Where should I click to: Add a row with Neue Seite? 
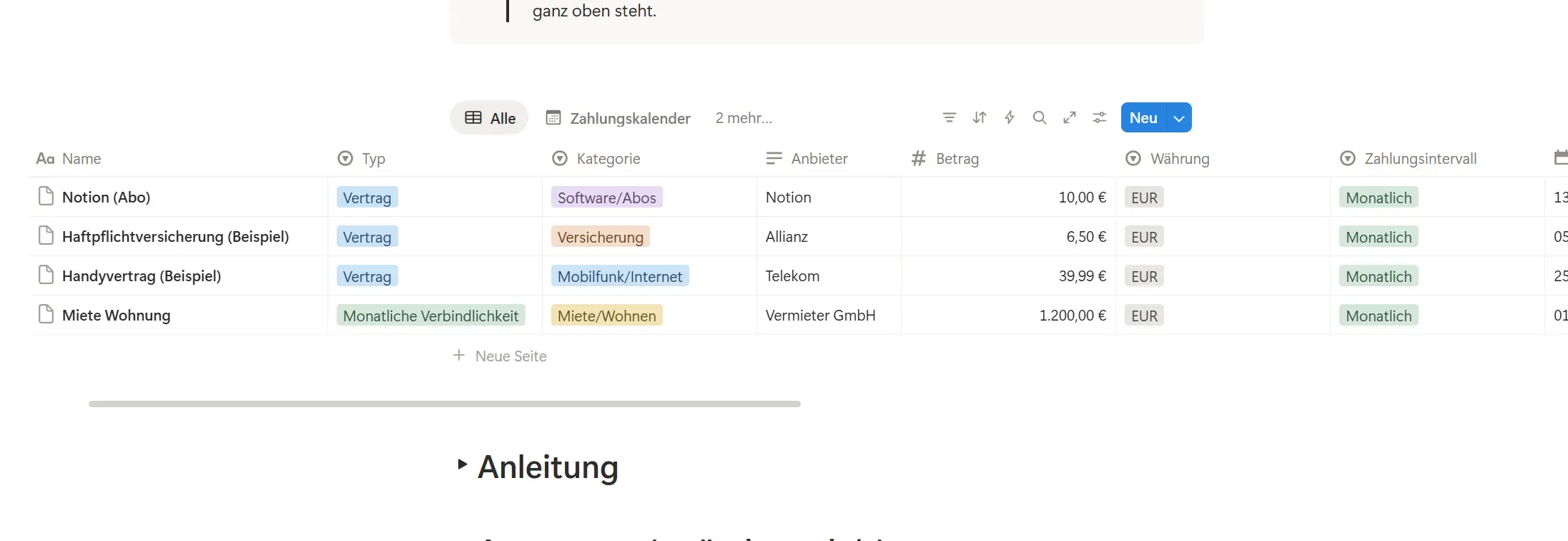(x=500, y=356)
